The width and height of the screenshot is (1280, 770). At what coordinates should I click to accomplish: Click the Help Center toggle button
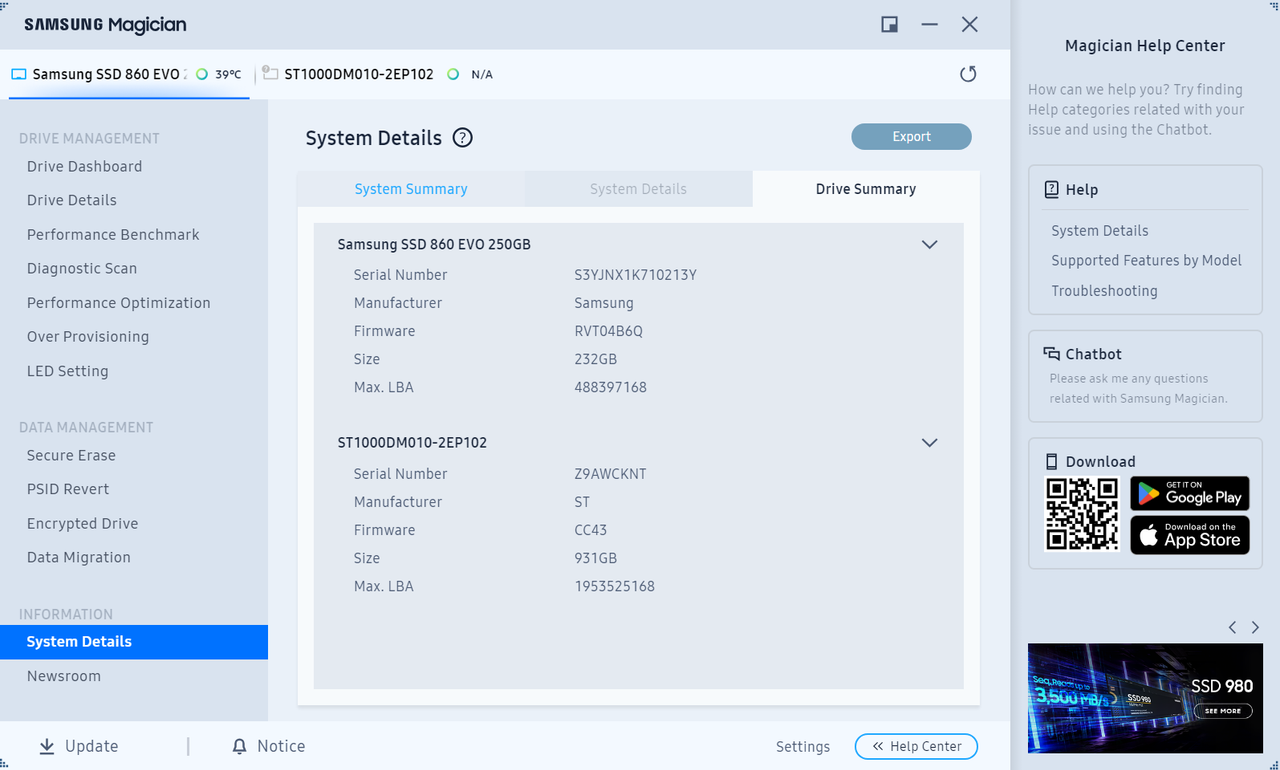pyautogui.click(x=916, y=746)
